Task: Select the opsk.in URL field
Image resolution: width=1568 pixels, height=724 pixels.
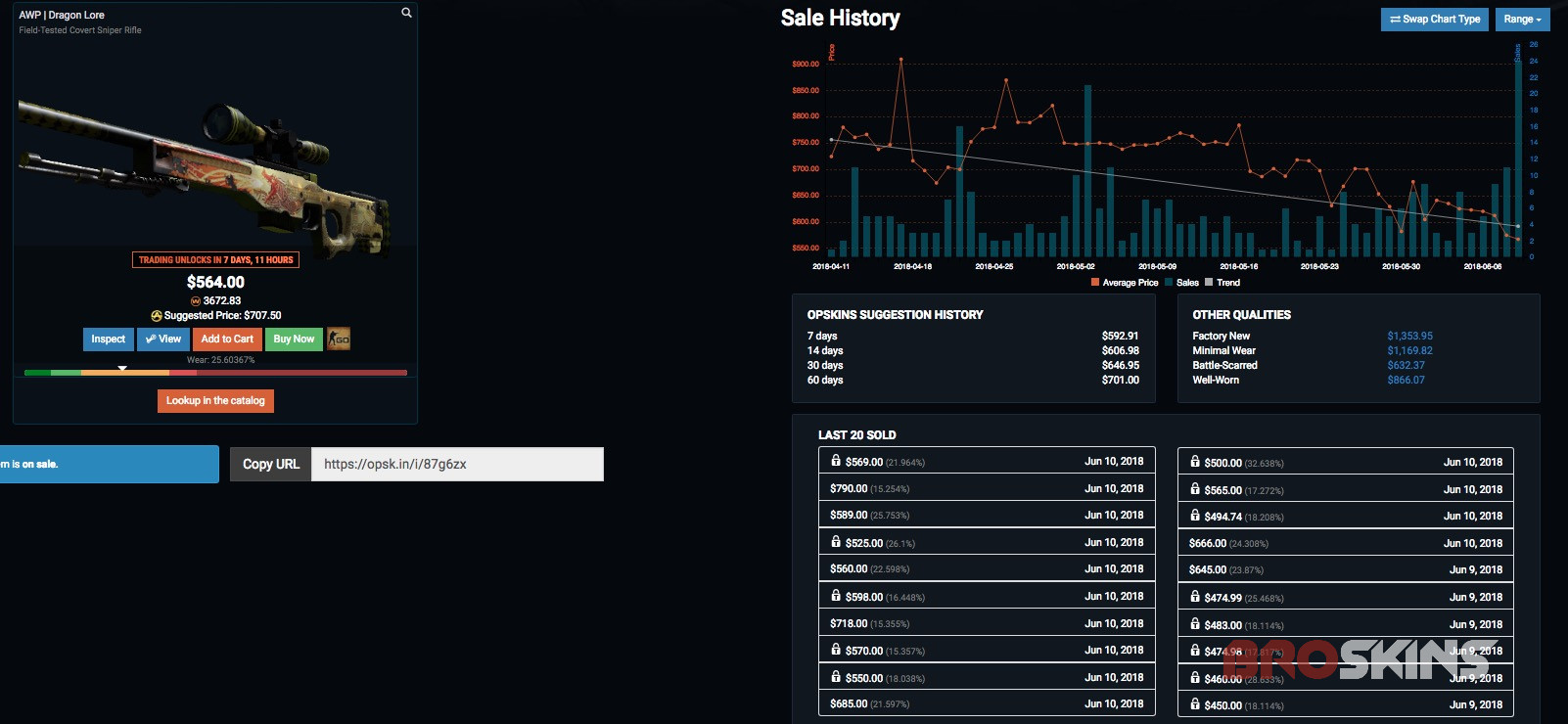Action: (x=457, y=464)
